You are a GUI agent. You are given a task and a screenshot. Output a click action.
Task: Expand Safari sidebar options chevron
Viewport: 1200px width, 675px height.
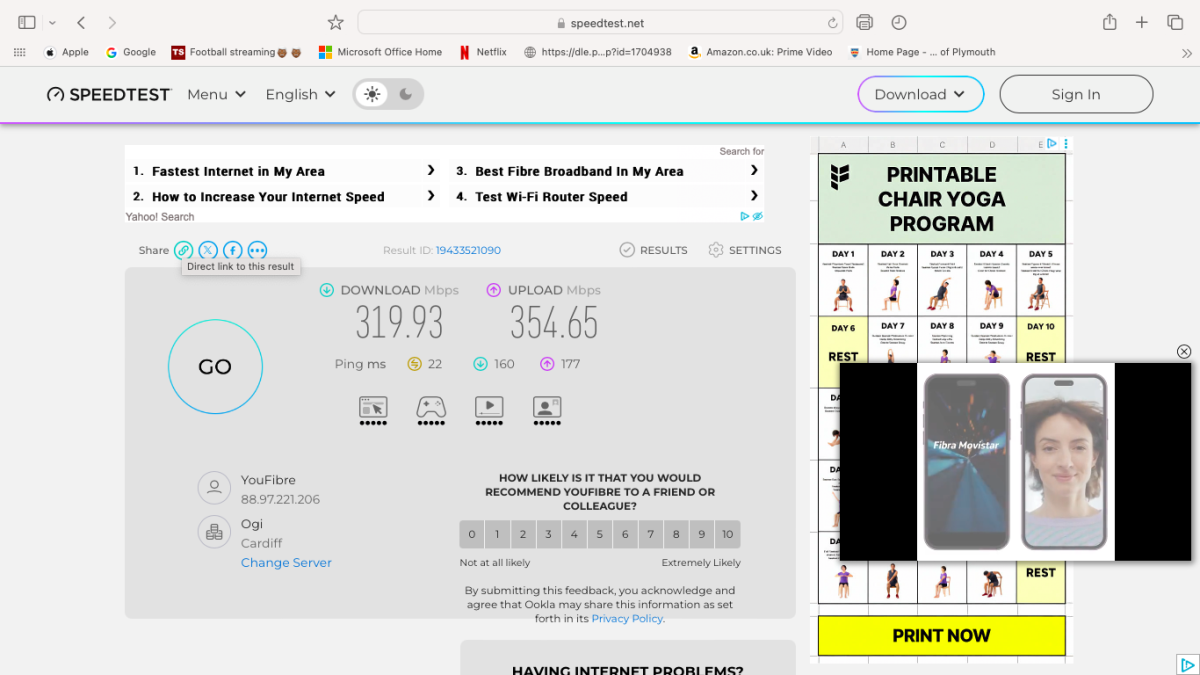(52, 22)
